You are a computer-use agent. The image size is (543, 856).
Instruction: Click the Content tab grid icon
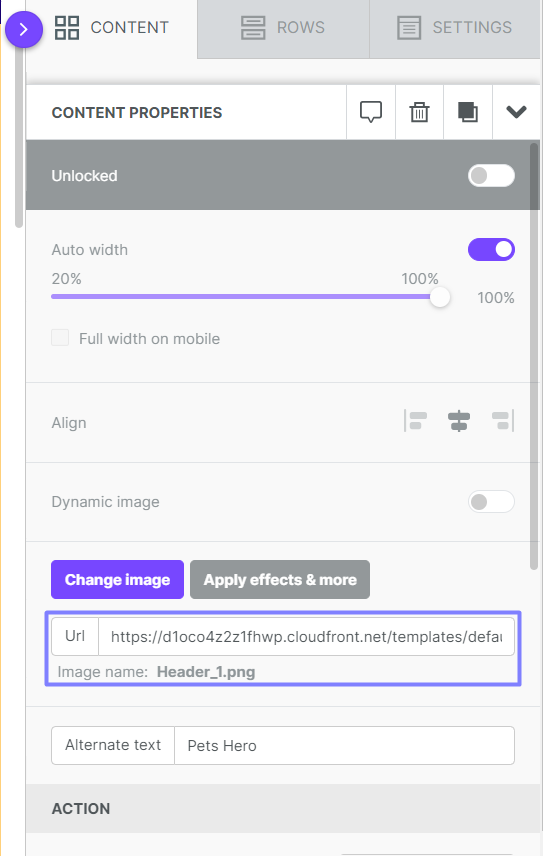[x=67, y=27]
